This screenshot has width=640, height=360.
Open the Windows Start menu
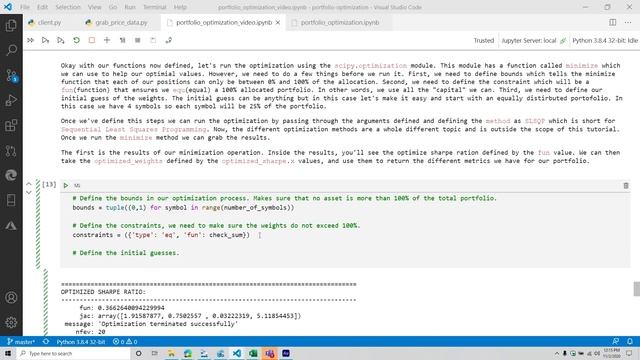click(x=8, y=353)
